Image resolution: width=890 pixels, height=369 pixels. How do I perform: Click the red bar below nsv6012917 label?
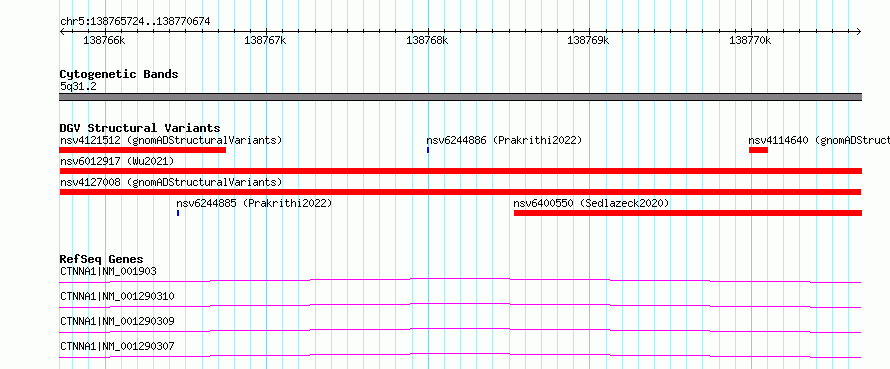pos(460,171)
